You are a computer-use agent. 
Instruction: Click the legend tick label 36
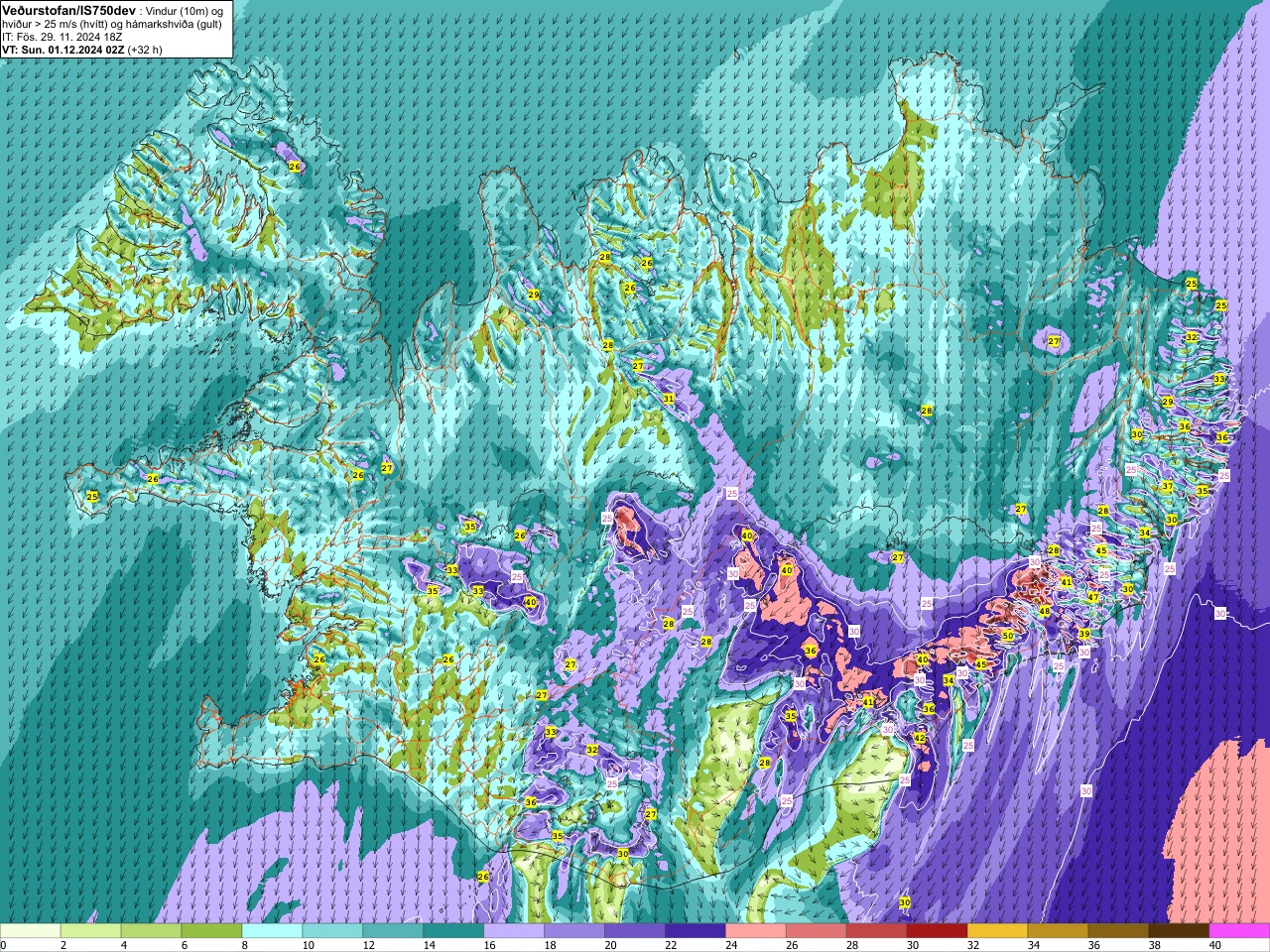tap(1093, 945)
